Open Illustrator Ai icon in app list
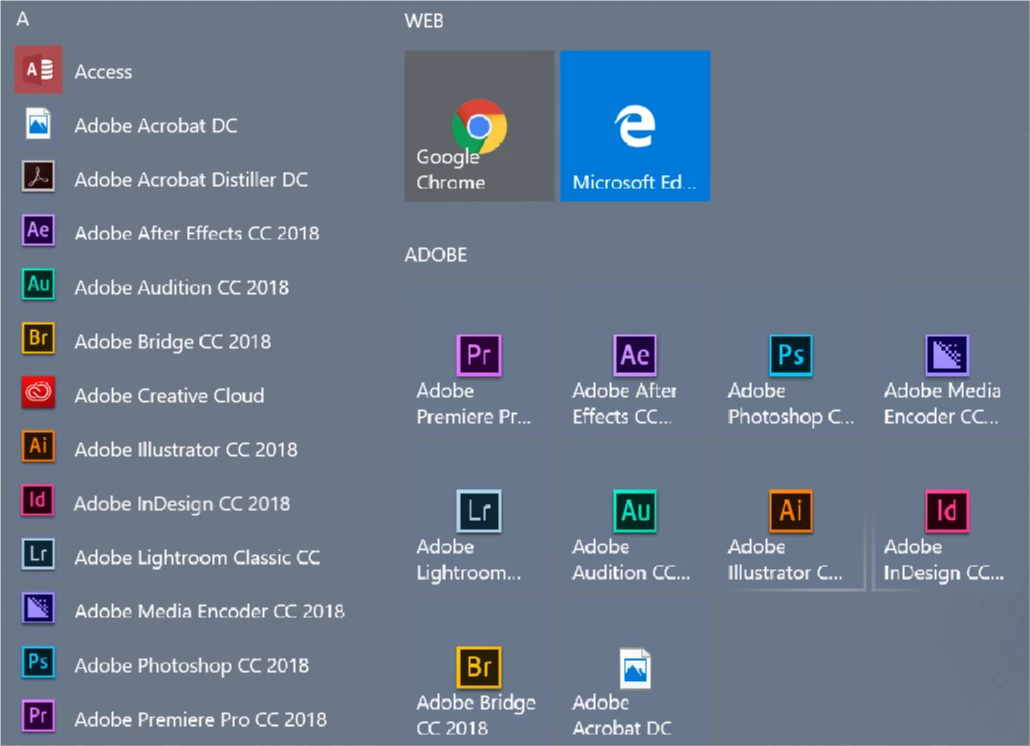Viewport: 1030px width, 746px height. [x=38, y=447]
